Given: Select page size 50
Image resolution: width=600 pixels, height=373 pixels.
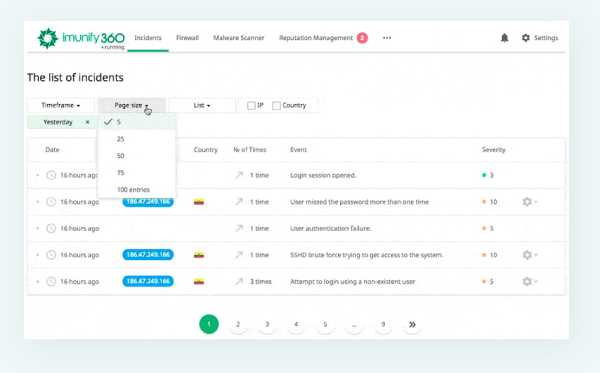Looking at the screenshot, I should [x=137, y=156].
